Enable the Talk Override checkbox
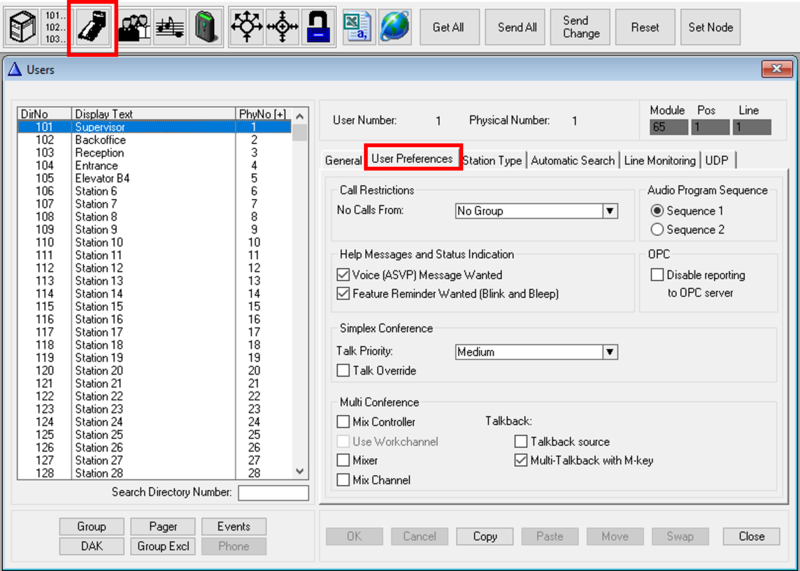This screenshot has height=571, width=800. coord(343,370)
